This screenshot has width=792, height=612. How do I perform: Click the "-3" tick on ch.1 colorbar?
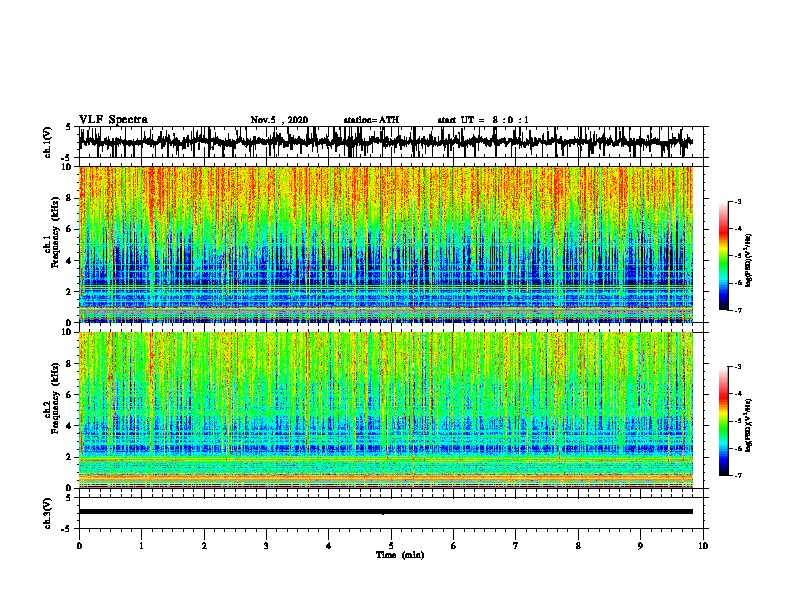(738, 201)
